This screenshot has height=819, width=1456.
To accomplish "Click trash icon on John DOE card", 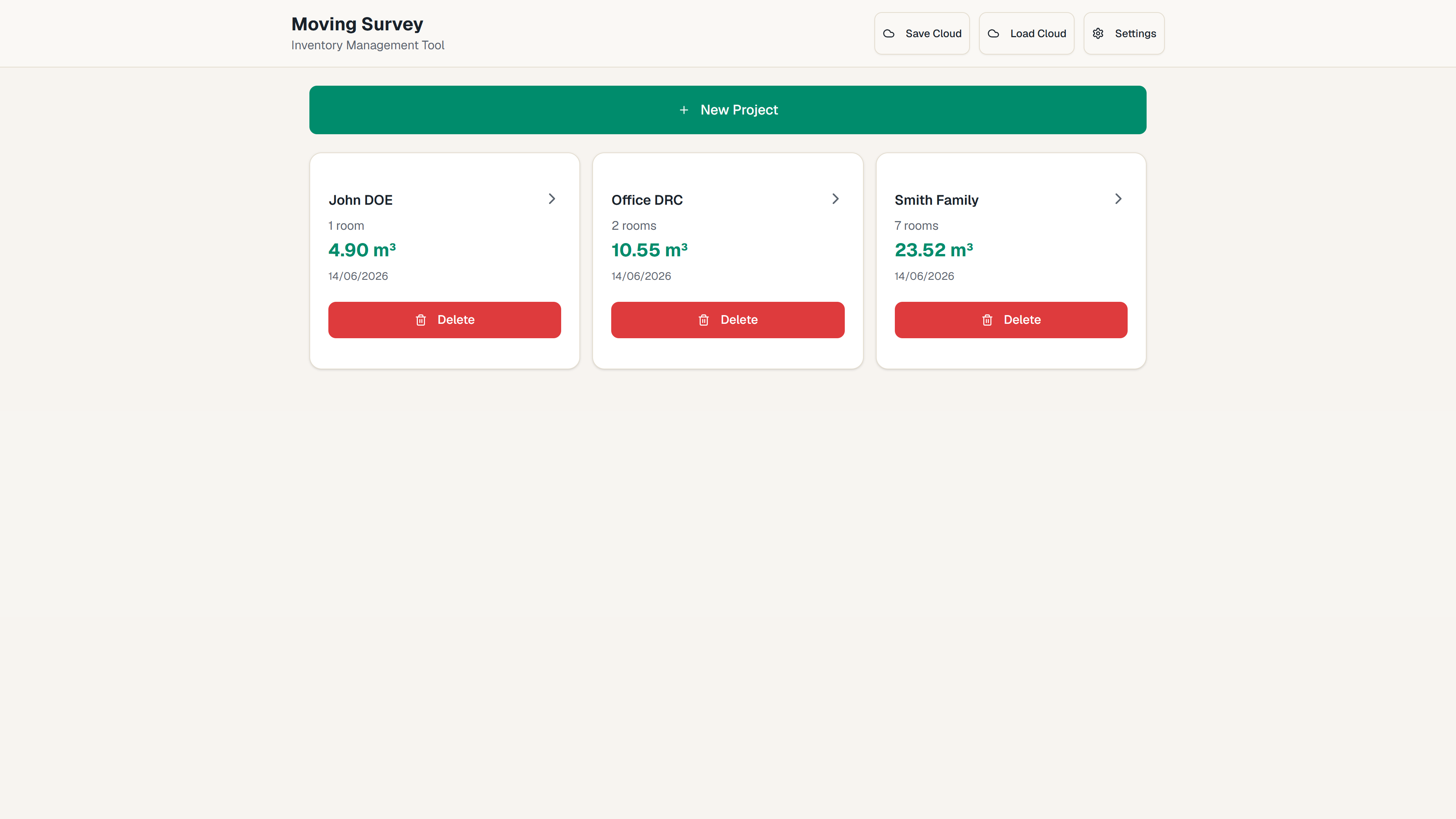I will click(x=420, y=320).
